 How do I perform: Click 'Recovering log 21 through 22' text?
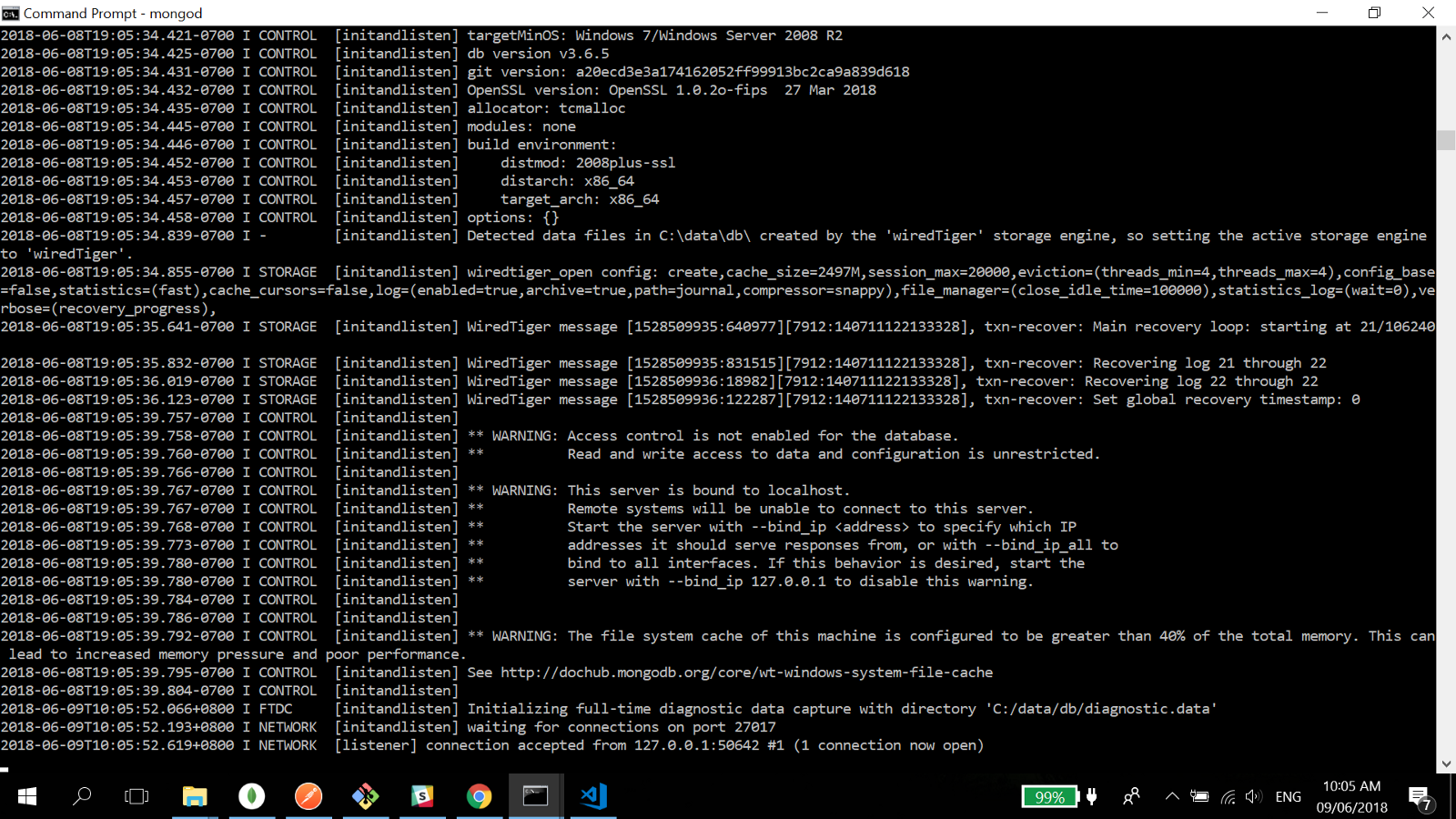[1209, 363]
